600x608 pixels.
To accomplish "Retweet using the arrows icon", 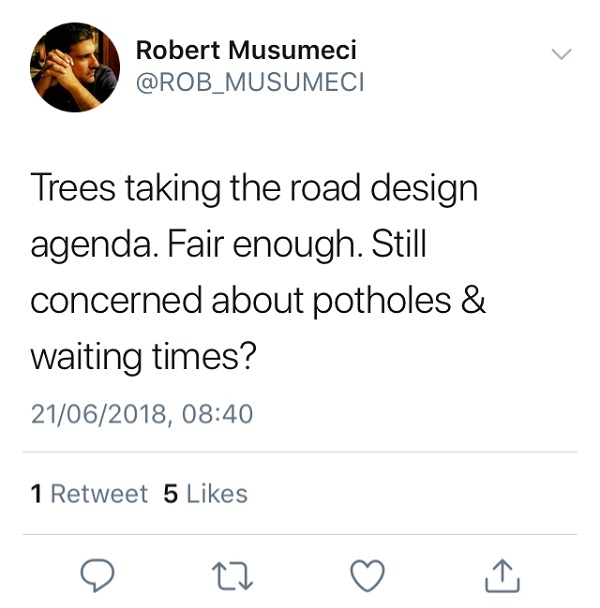I will (232, 574).
